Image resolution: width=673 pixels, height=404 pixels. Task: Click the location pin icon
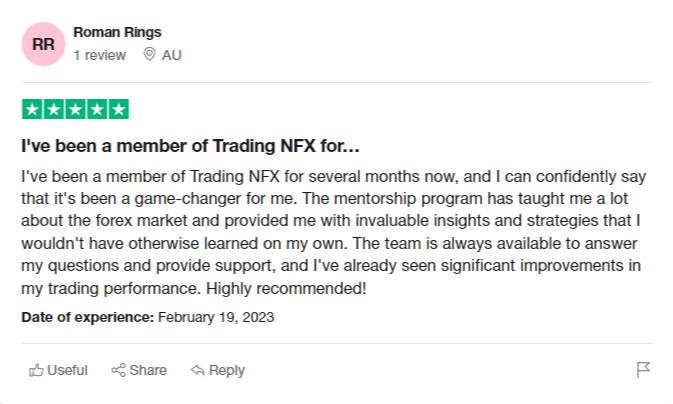pyautogui.click(x=150, y=55)
